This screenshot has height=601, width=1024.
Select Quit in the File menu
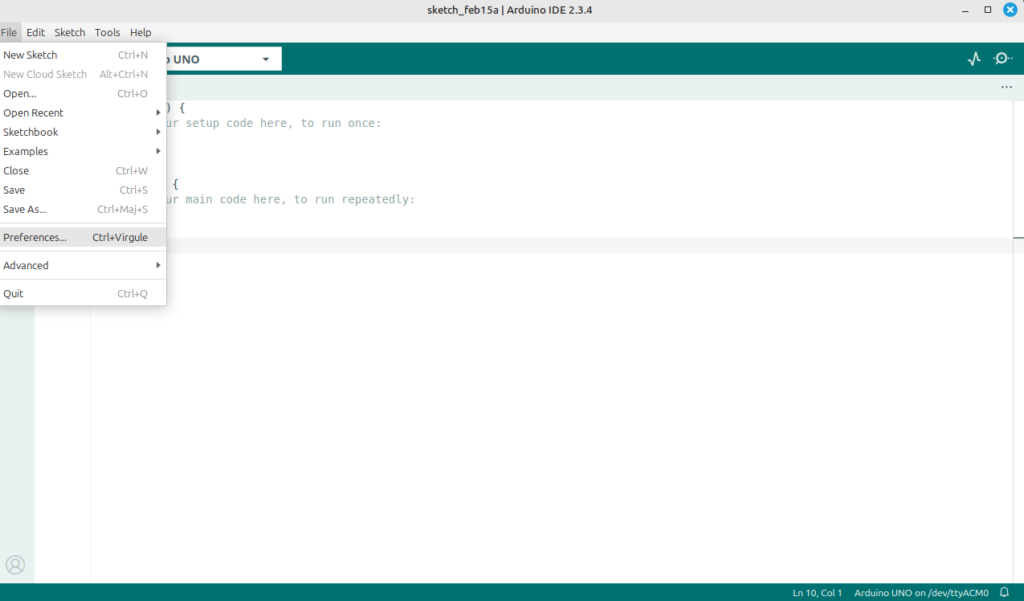(83, 293)
